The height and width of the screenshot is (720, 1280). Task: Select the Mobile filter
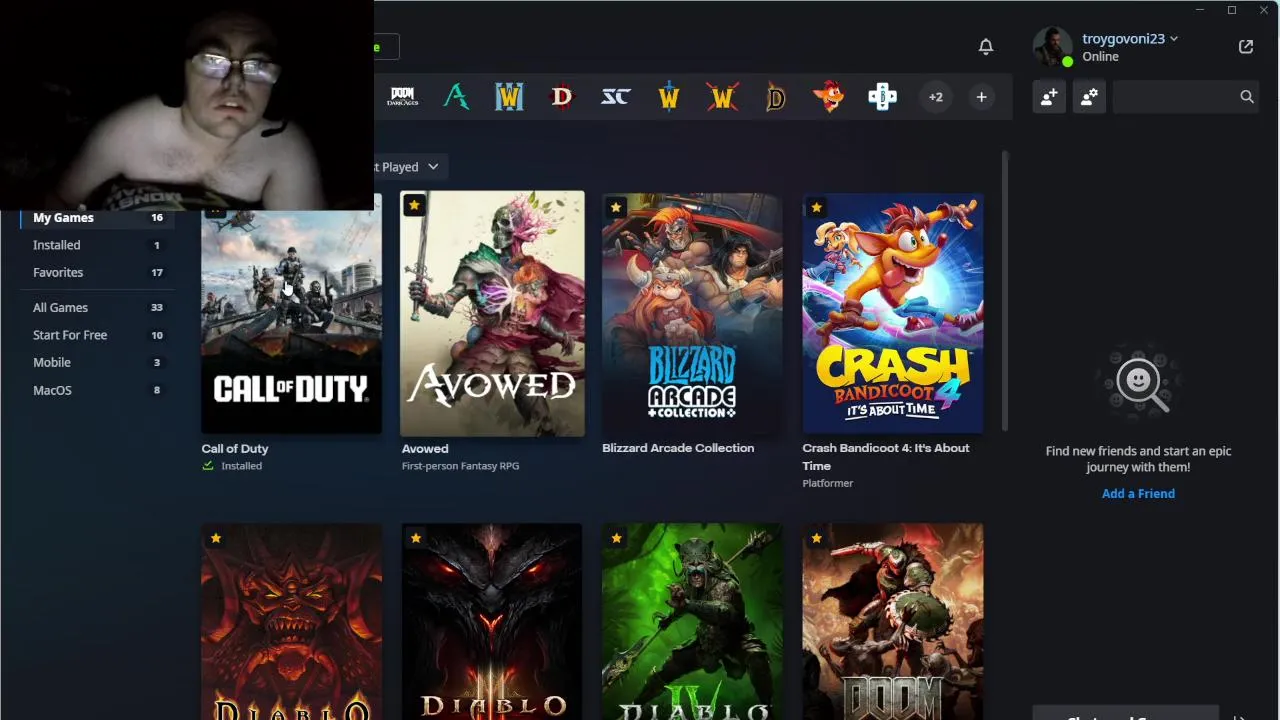(x=97, y=363)
